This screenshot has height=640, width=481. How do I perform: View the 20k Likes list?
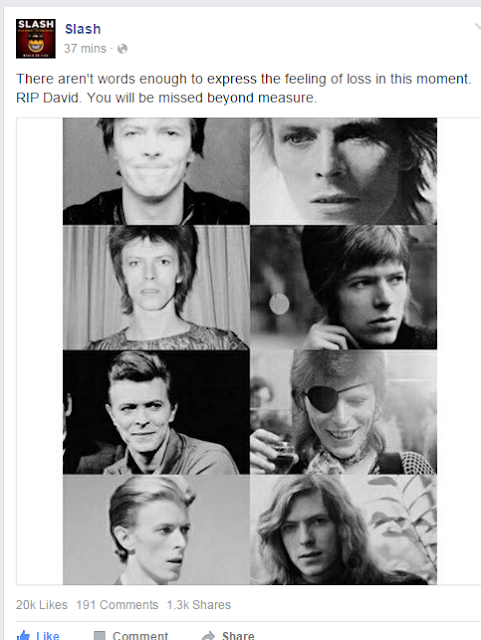(42, 604)
